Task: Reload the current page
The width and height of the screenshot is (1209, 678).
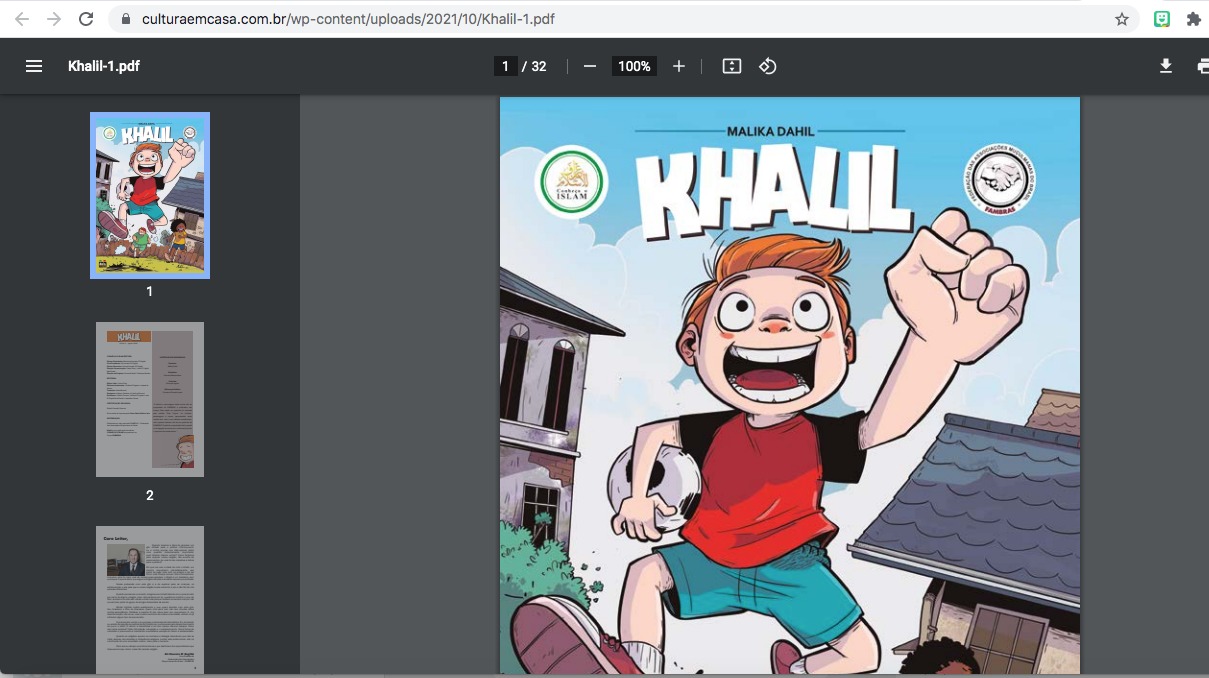Action: [x=86, y=19]
